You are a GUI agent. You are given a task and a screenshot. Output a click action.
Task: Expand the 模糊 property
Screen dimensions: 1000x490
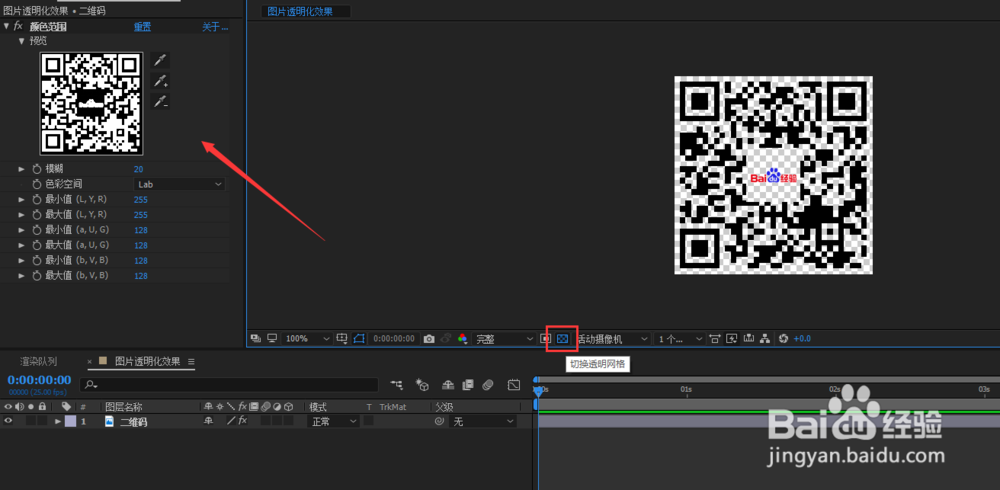[x=21, y=168]
